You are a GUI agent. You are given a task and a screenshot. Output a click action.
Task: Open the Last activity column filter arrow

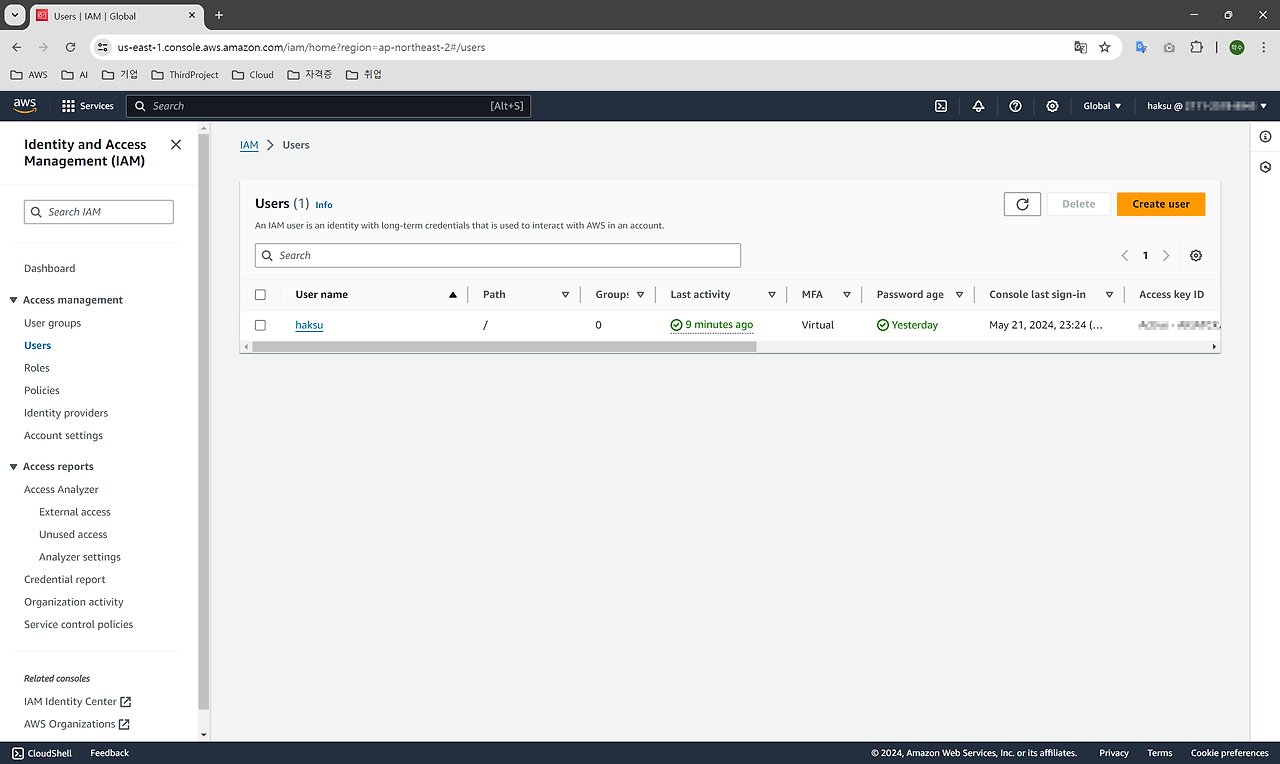coord(771,295)
